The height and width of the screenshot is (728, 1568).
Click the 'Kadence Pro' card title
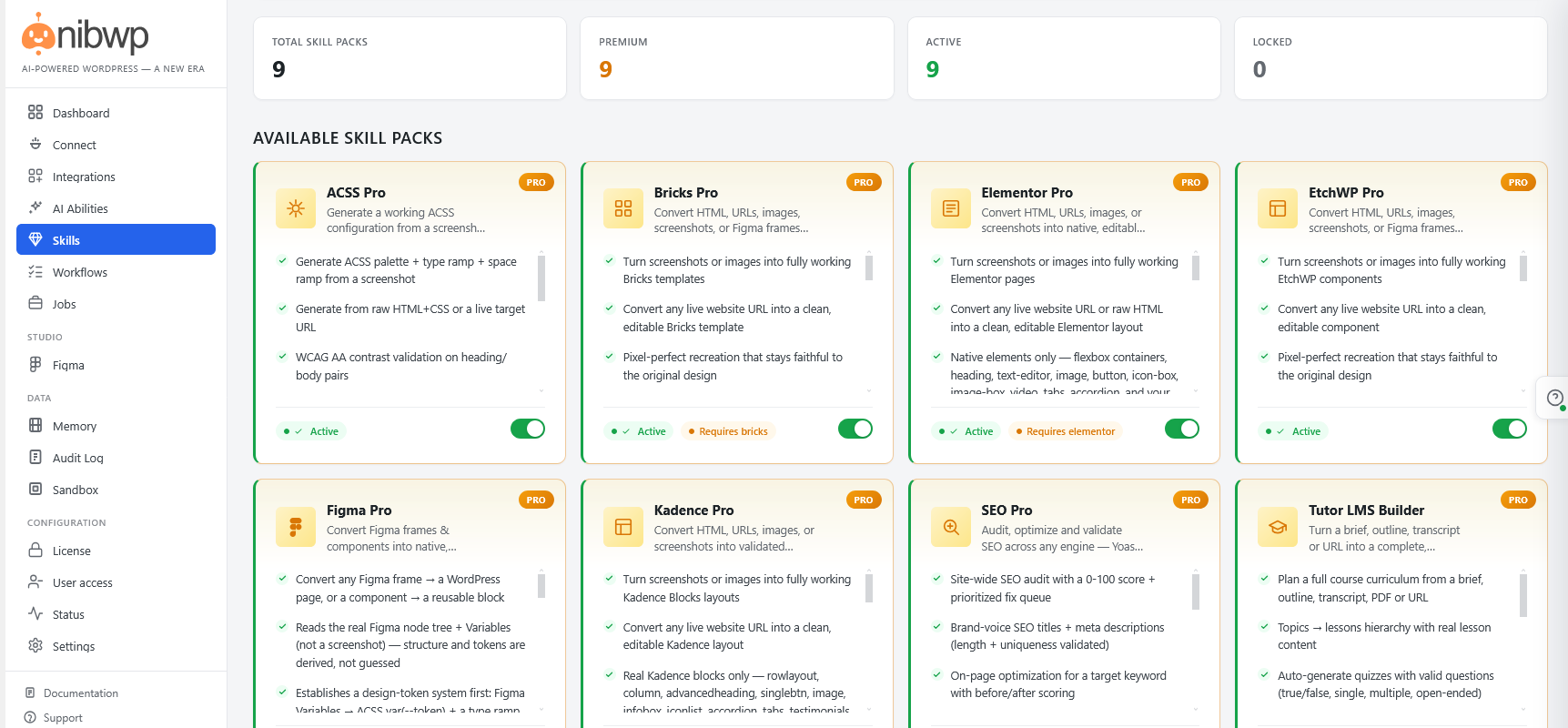(693, 511)
